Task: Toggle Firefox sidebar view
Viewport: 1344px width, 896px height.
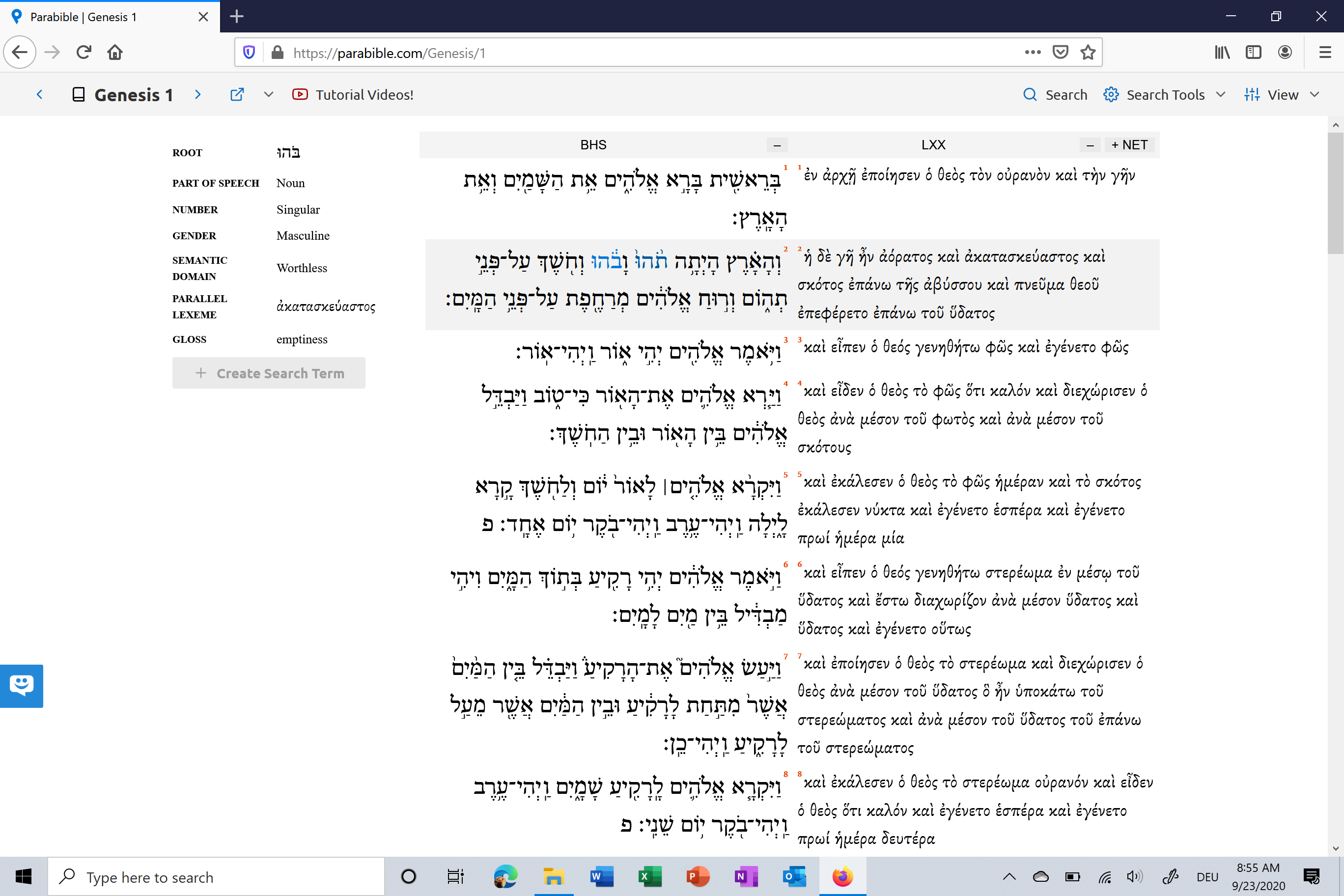Action: [x=1253, y=53]
